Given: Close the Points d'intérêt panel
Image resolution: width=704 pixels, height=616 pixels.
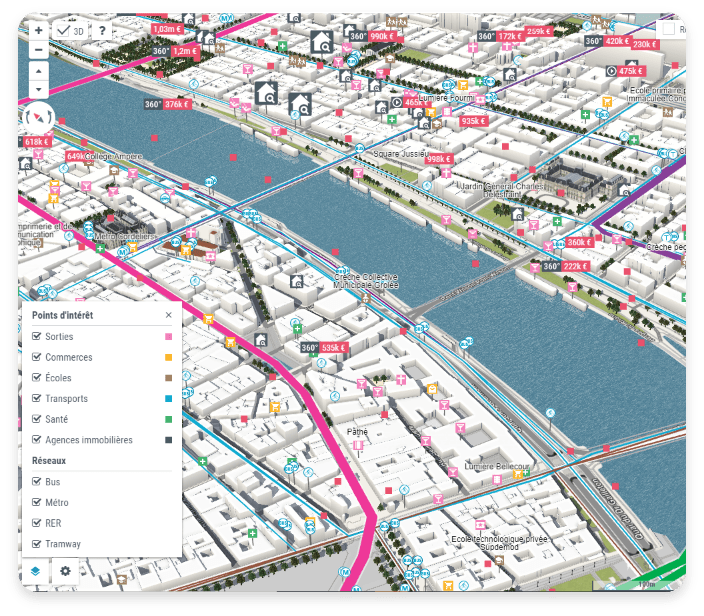Looking at the screenshot, I should (x=168, y=315).
